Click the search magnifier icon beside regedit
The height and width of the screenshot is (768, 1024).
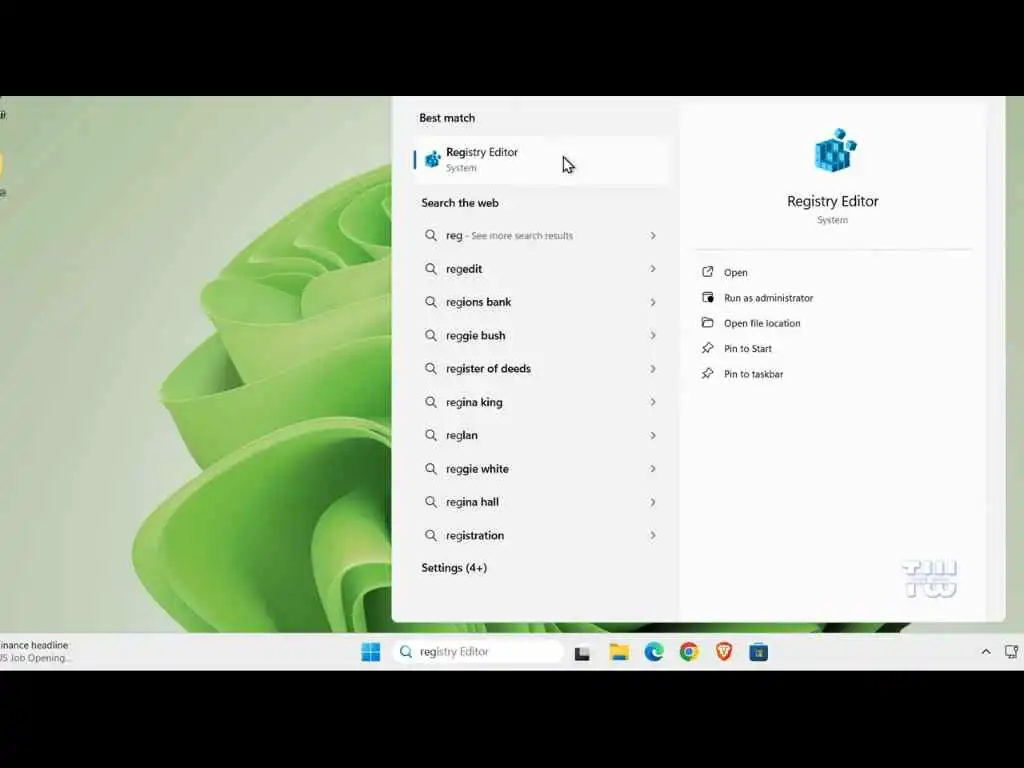point(431,268)
